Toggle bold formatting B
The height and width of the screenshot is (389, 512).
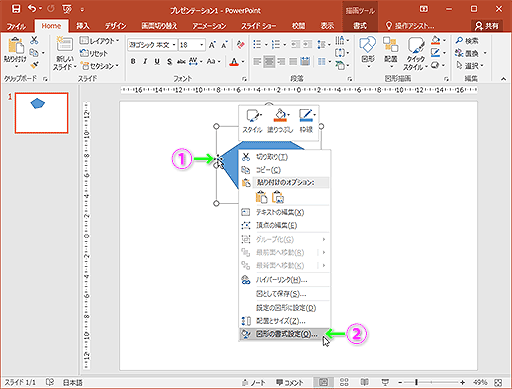click(x=133, y=62)
